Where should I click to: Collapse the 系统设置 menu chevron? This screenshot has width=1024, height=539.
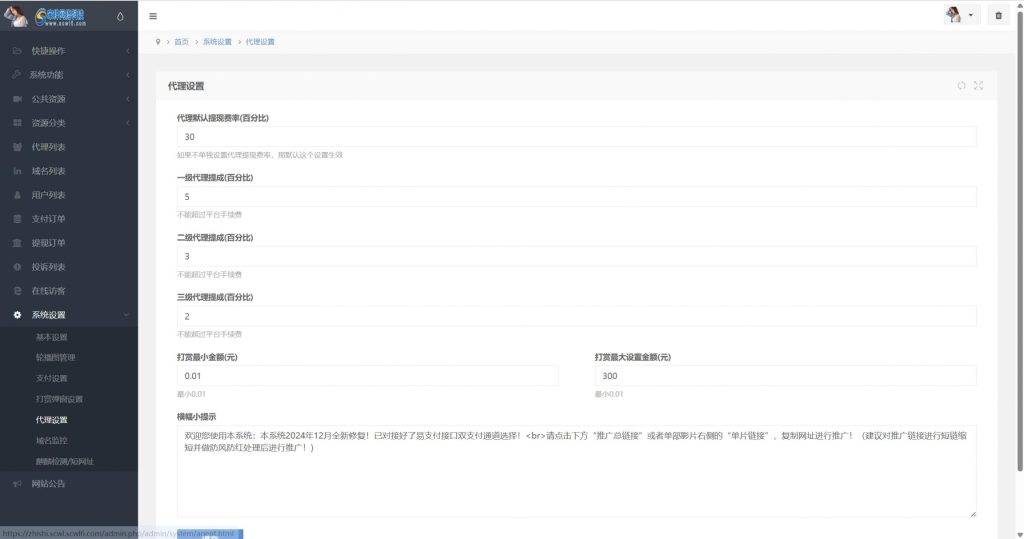coord(127,315)
